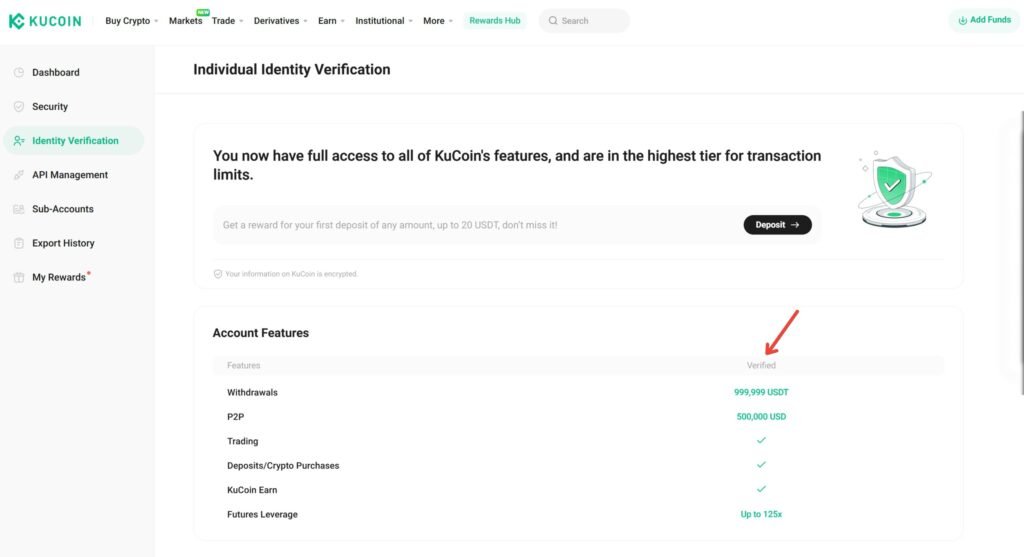The height and width of the screenshot is (557, 1024).
Task: Click the KuCoin logo
Action: [45, 20]
